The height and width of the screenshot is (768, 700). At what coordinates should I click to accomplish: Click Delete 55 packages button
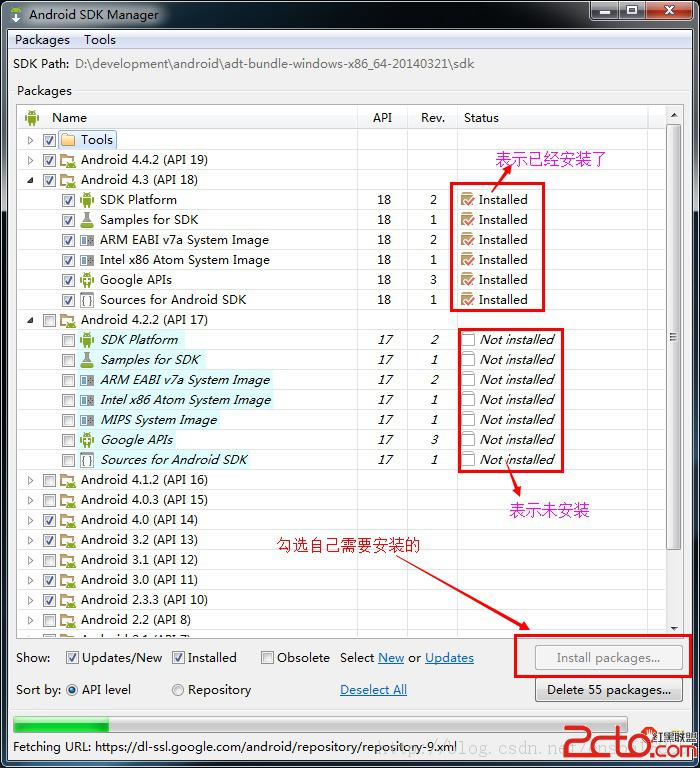coord(608,690)
